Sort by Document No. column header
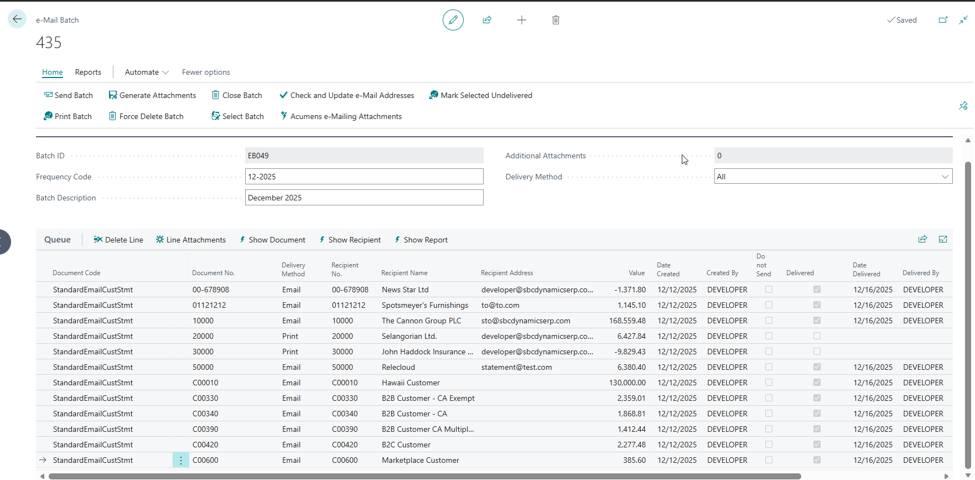The image size is (975, 480). 213,273
